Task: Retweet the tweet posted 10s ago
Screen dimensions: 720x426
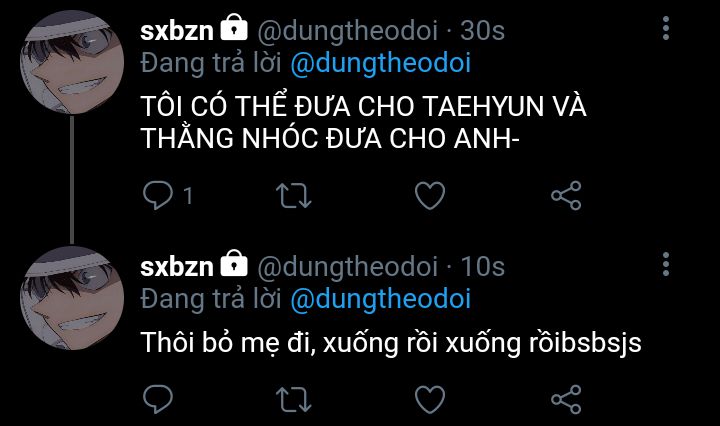Action: pos(294,399)
